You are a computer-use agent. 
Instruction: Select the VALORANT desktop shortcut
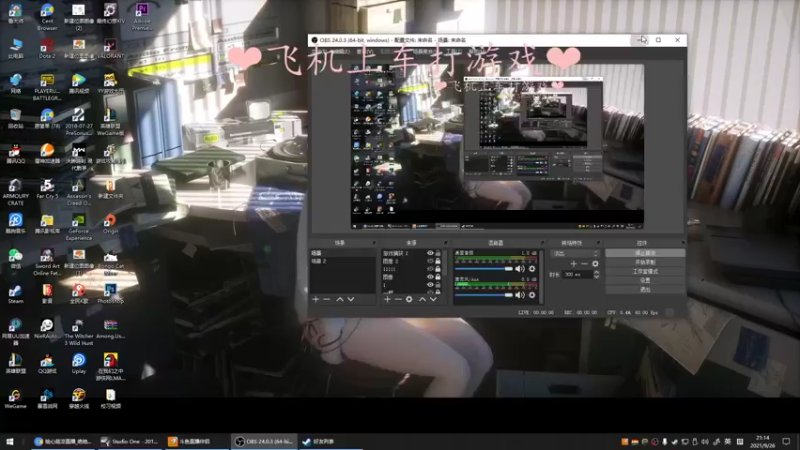click(110, 48)
